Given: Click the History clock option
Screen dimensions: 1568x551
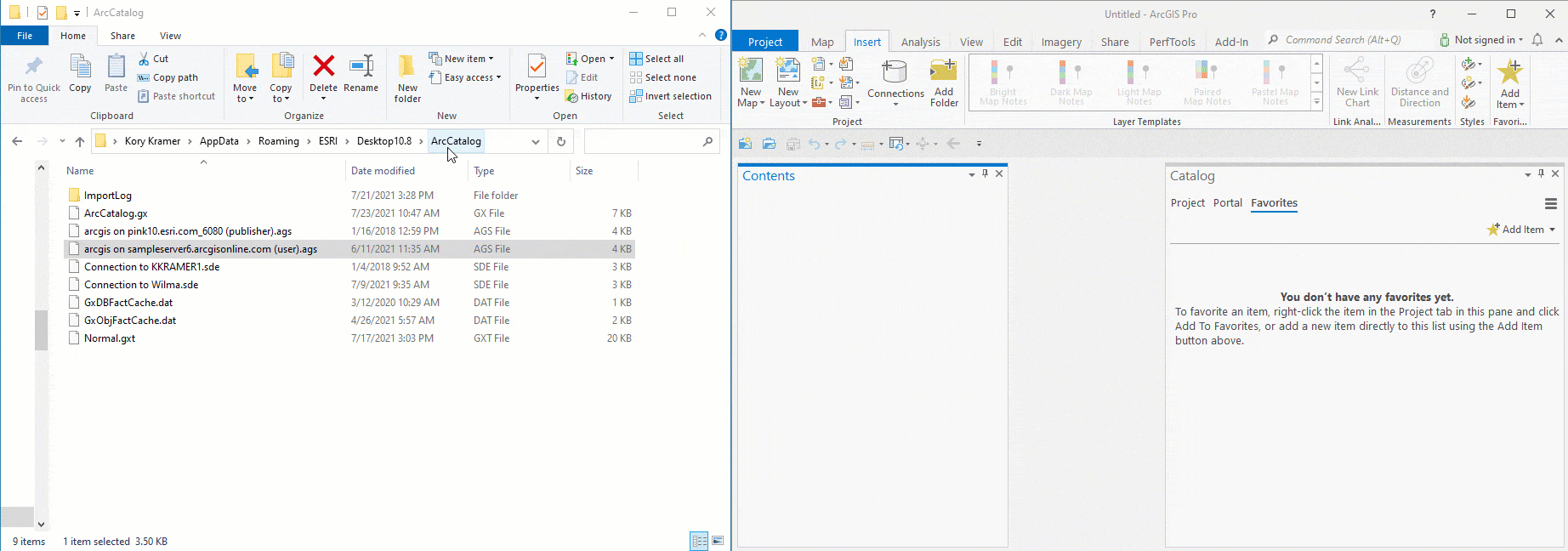Looking at the screenshot, I should [588, 96].
